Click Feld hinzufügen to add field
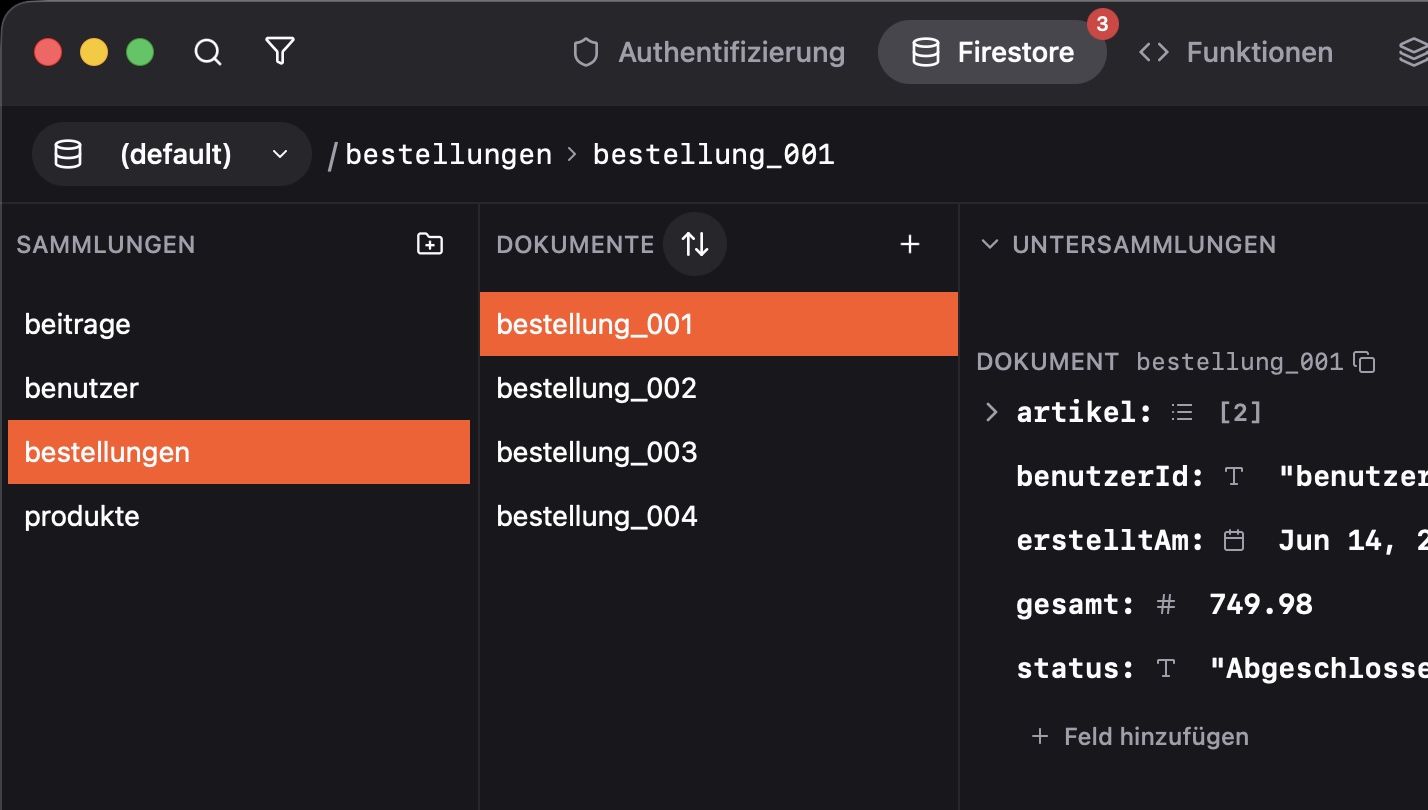Viewport: 1428px width, 810px height. click(1140, 737)
